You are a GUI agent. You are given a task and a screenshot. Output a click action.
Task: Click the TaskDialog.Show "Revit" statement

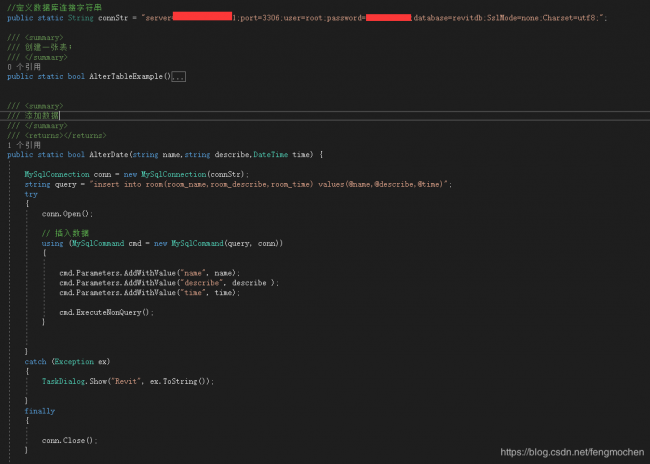(x=128, y=381)
